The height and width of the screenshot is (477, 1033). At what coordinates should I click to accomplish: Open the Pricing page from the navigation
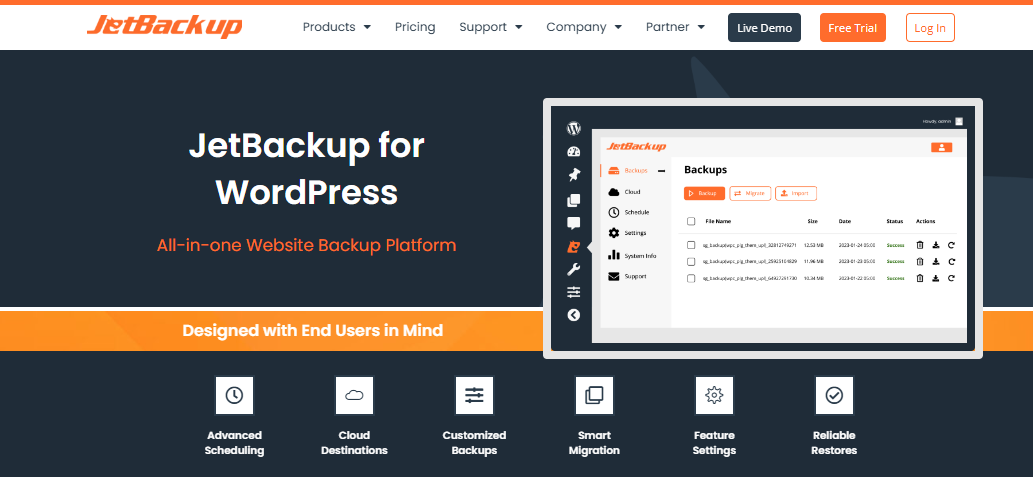tap(415, 27)
